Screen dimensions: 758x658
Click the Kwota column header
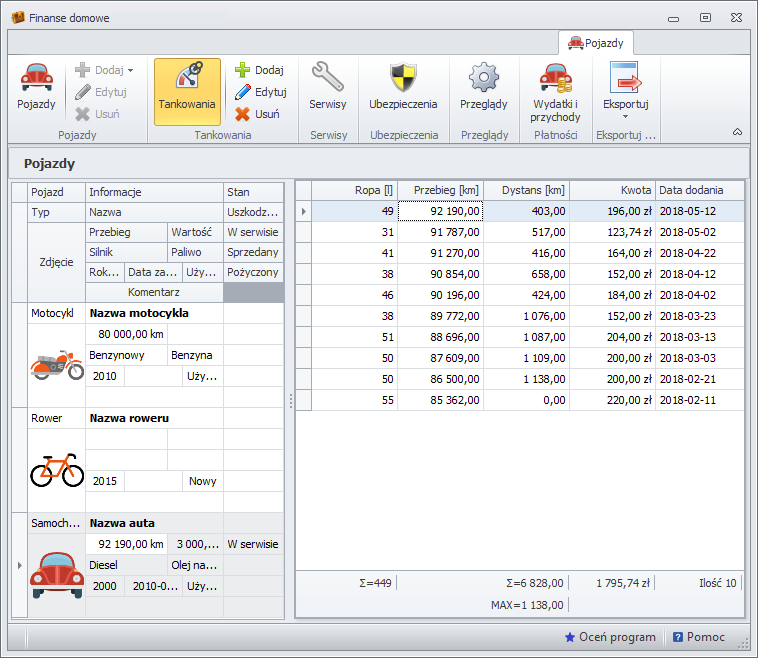(612, 190)
